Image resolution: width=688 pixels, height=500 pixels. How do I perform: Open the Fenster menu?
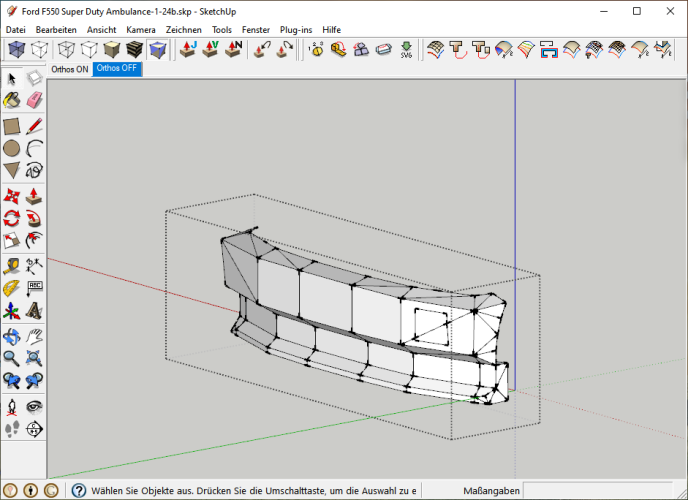(256, 30)
